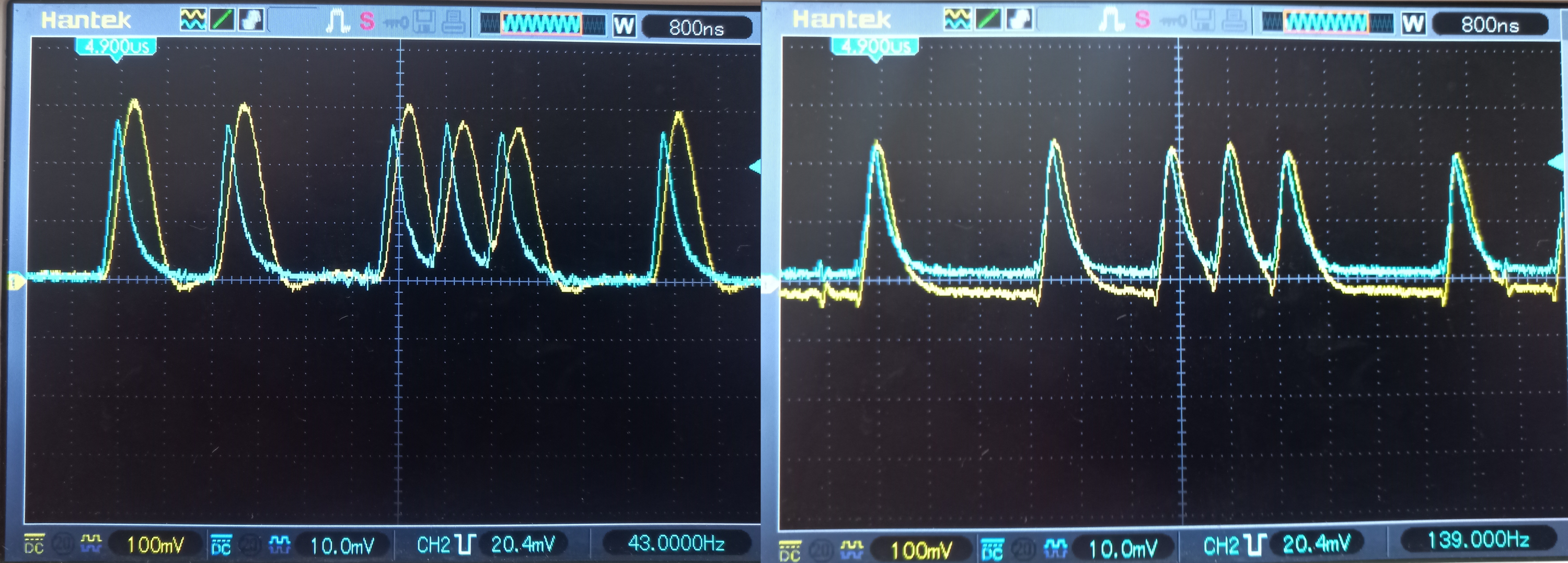Click the greyed 20 bandwidth-limit icon for CH1, left scope
The image size is (1568, 563).
(x=63, y=544)
